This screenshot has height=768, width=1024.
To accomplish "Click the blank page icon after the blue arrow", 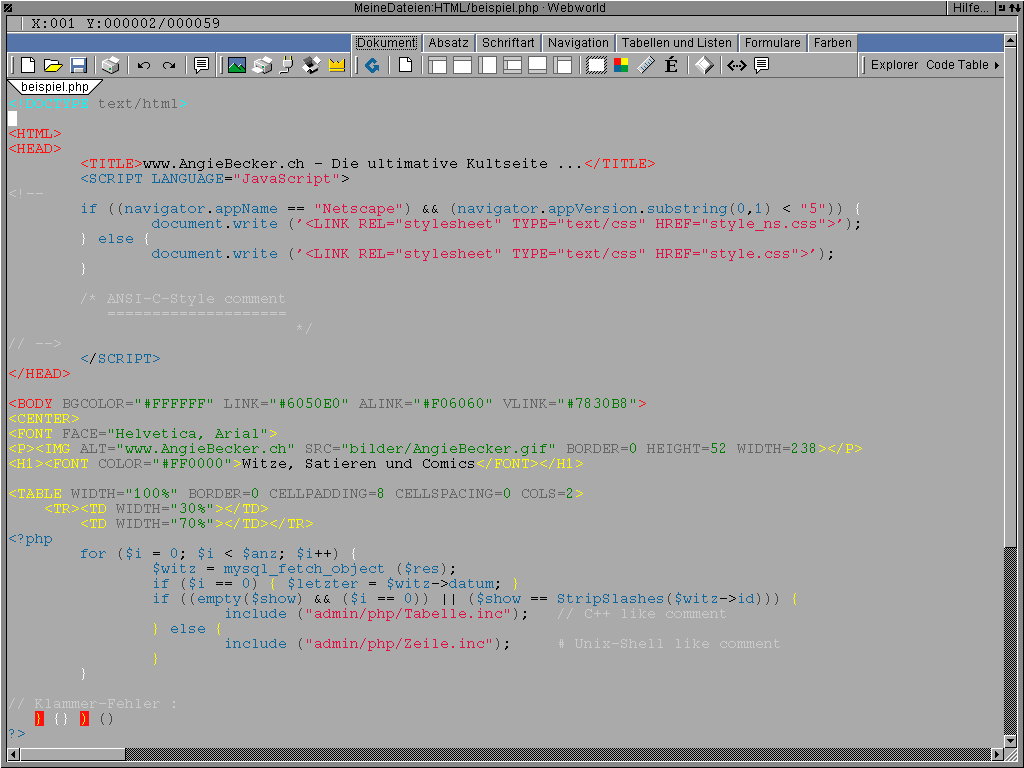I will click(x=406, y=65).
